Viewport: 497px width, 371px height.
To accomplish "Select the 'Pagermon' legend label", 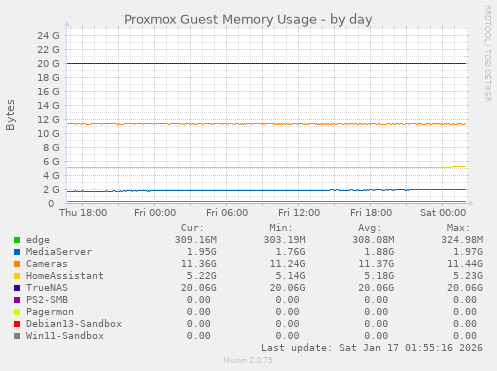I will [x=50, y=312].
